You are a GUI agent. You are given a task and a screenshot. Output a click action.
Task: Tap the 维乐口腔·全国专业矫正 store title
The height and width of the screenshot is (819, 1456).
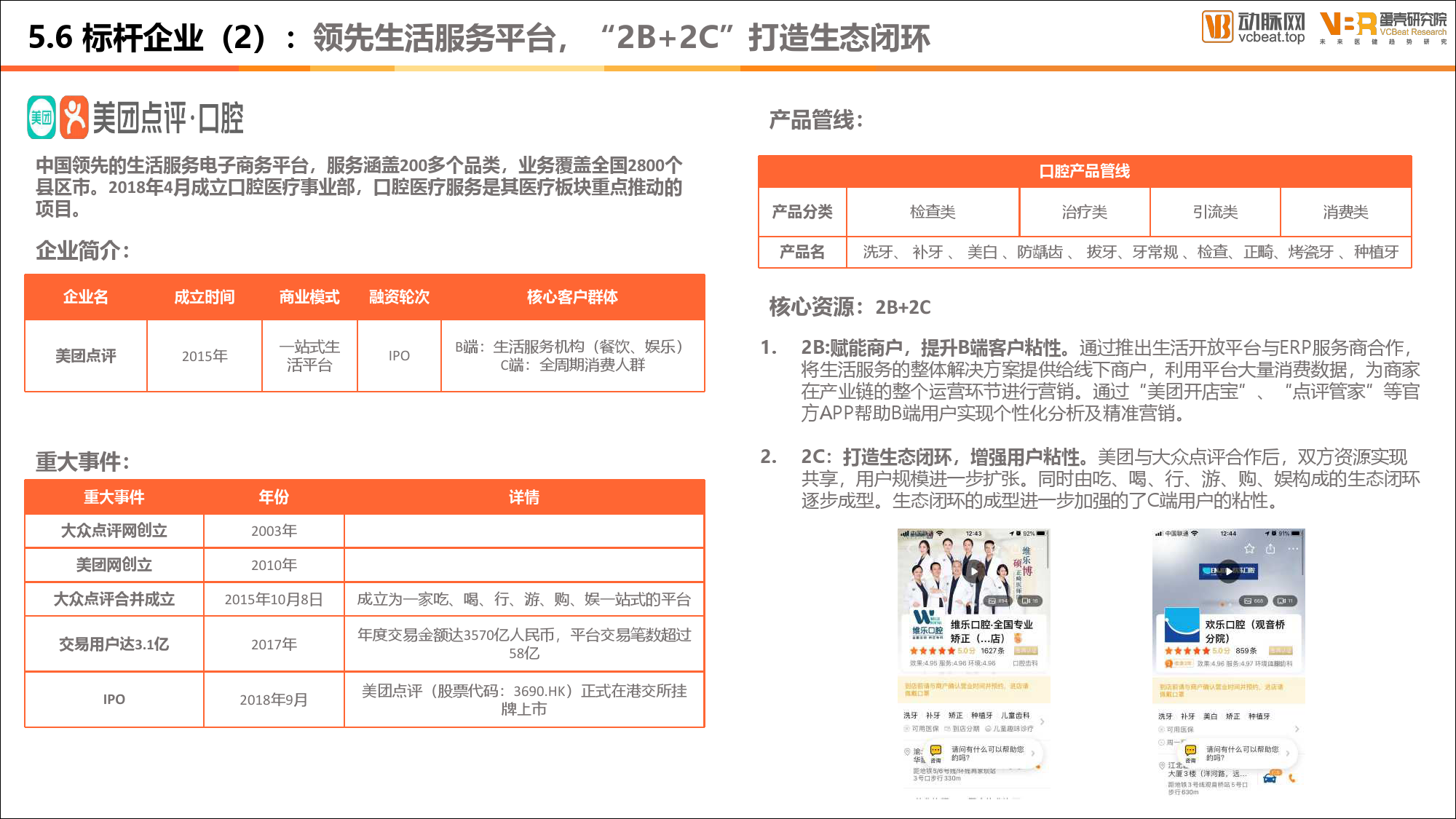[991, 631]
